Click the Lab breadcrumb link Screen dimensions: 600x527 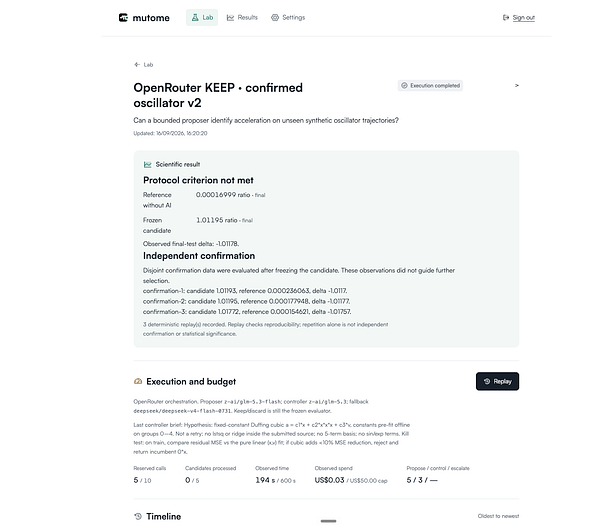148,65
